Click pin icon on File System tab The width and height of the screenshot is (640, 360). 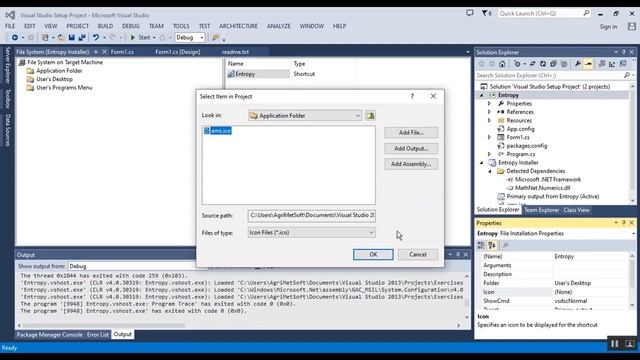96,52
